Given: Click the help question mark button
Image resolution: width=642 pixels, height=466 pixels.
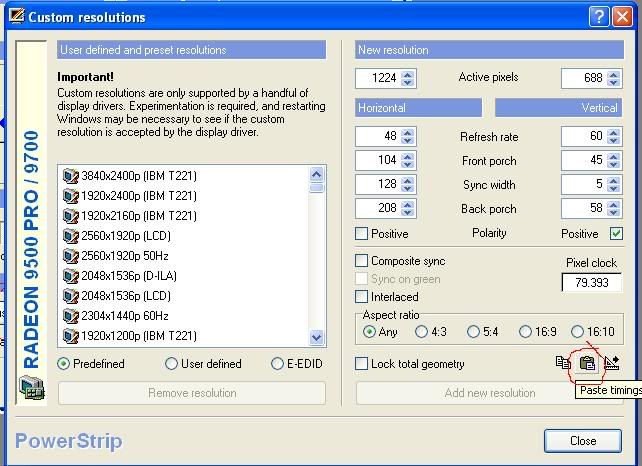Looking at the screenshot, I should [598, 17].
